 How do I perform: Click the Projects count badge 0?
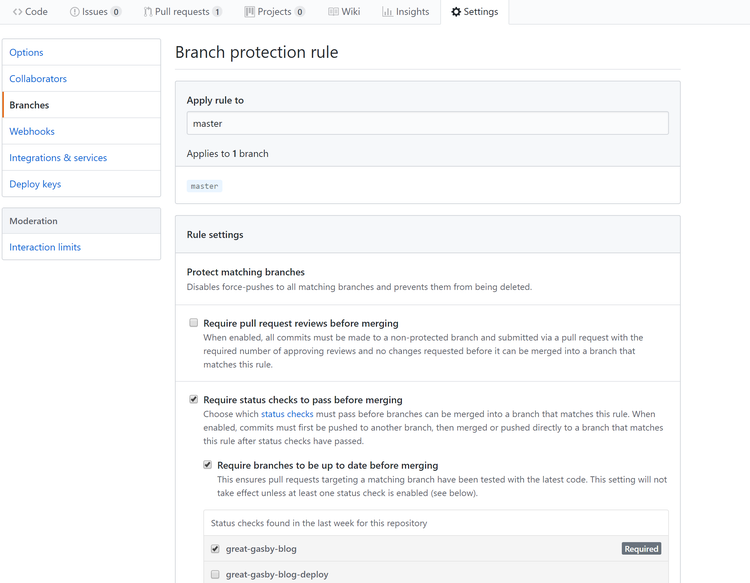(x=299, y=12)
